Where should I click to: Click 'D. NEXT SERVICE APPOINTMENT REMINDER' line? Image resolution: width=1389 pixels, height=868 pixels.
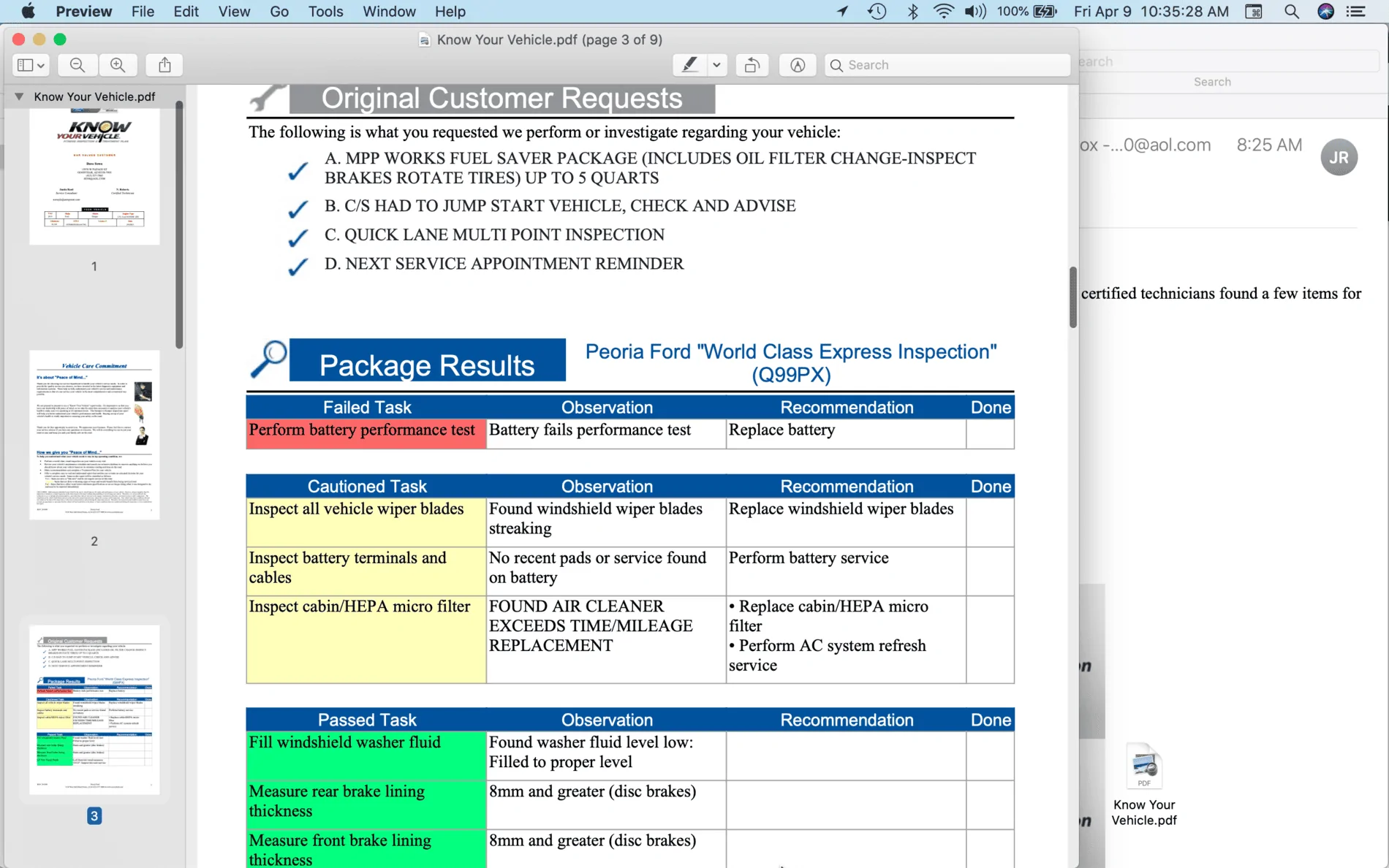[x=504, y=263]
